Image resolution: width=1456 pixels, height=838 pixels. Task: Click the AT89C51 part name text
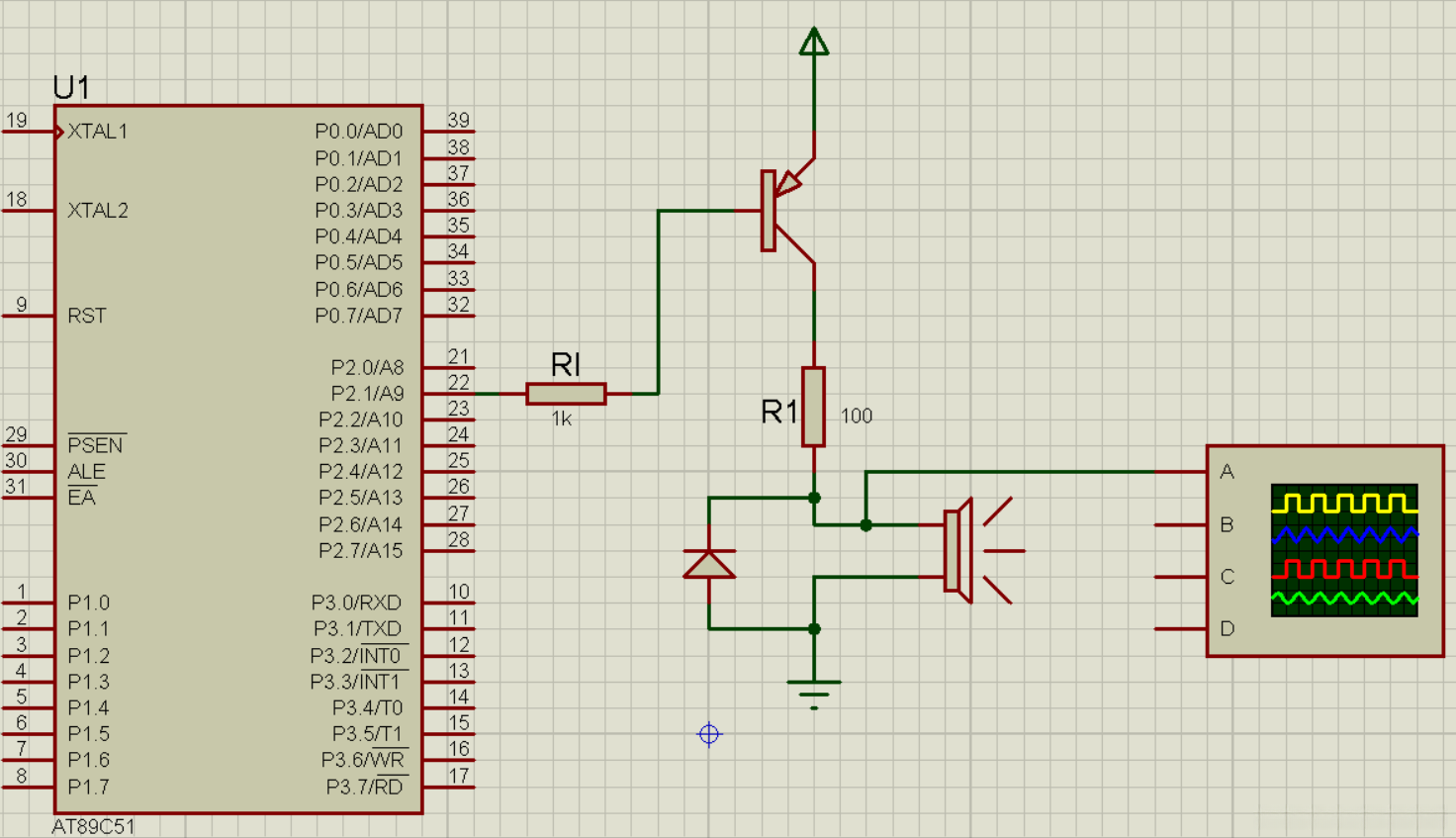93,826
